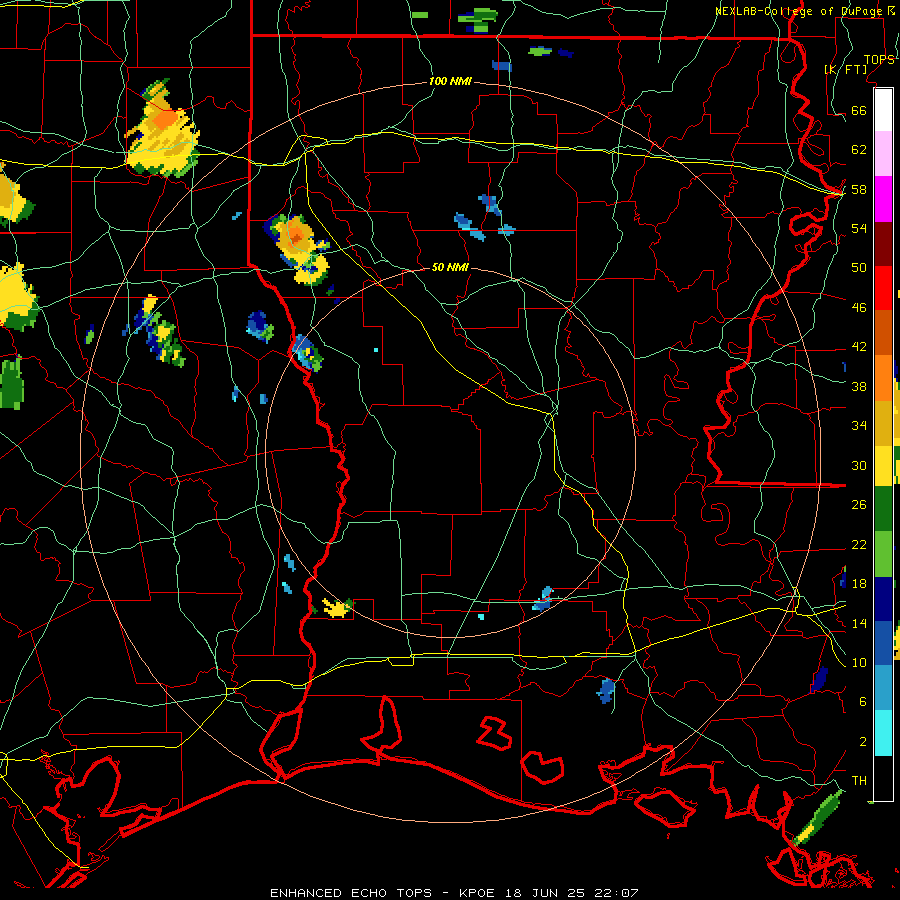Click the legend value 54
Screen dimensions: 900x900
(x=859, y=228)
